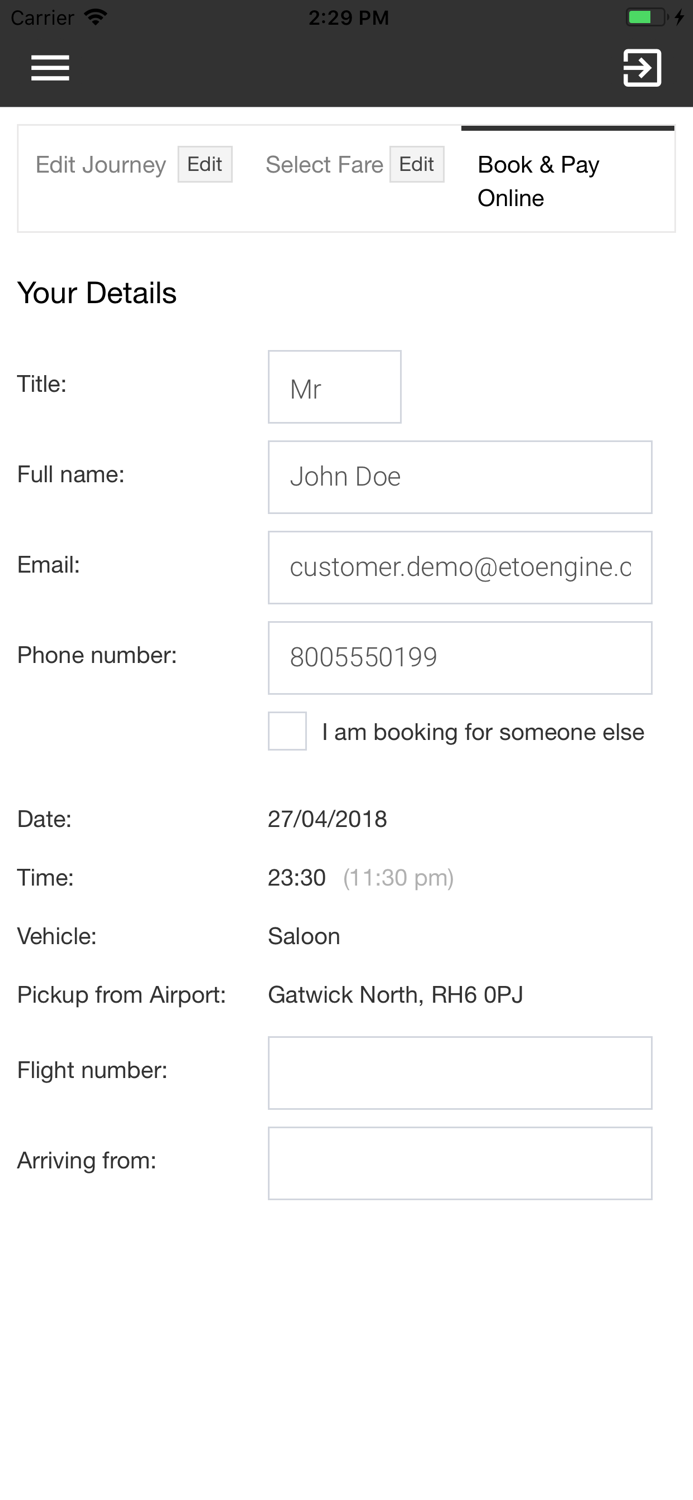The height and width of the screenshot is (1500, 693).
Task: Tap the Phone number field
Action: click(x=460, y=657)
